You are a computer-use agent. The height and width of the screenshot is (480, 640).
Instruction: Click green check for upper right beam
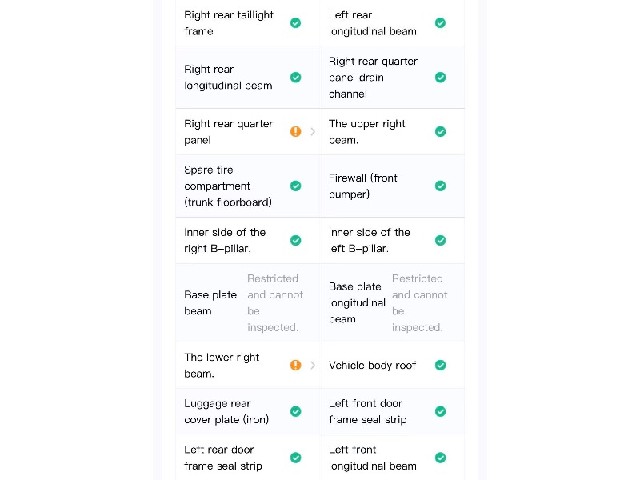tap(440, 131)
